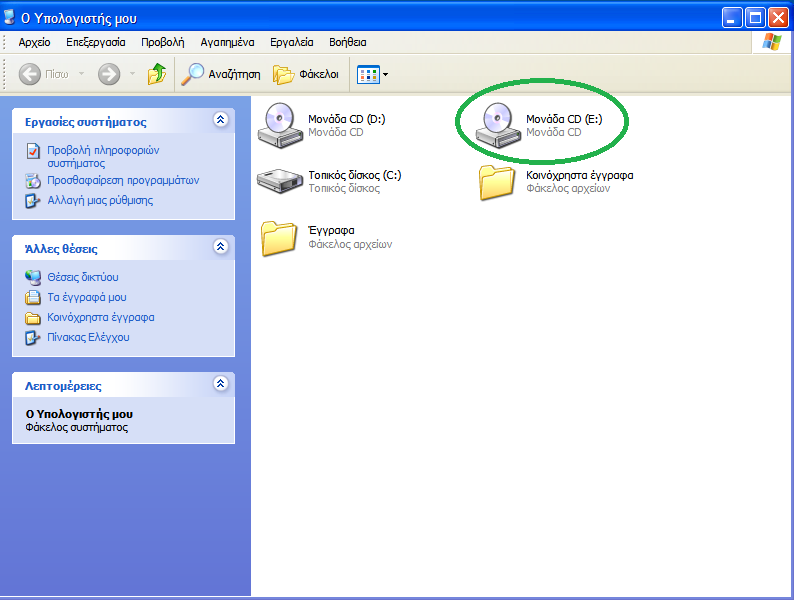
Task: Click the network places icon
Action: coord(33,277)
